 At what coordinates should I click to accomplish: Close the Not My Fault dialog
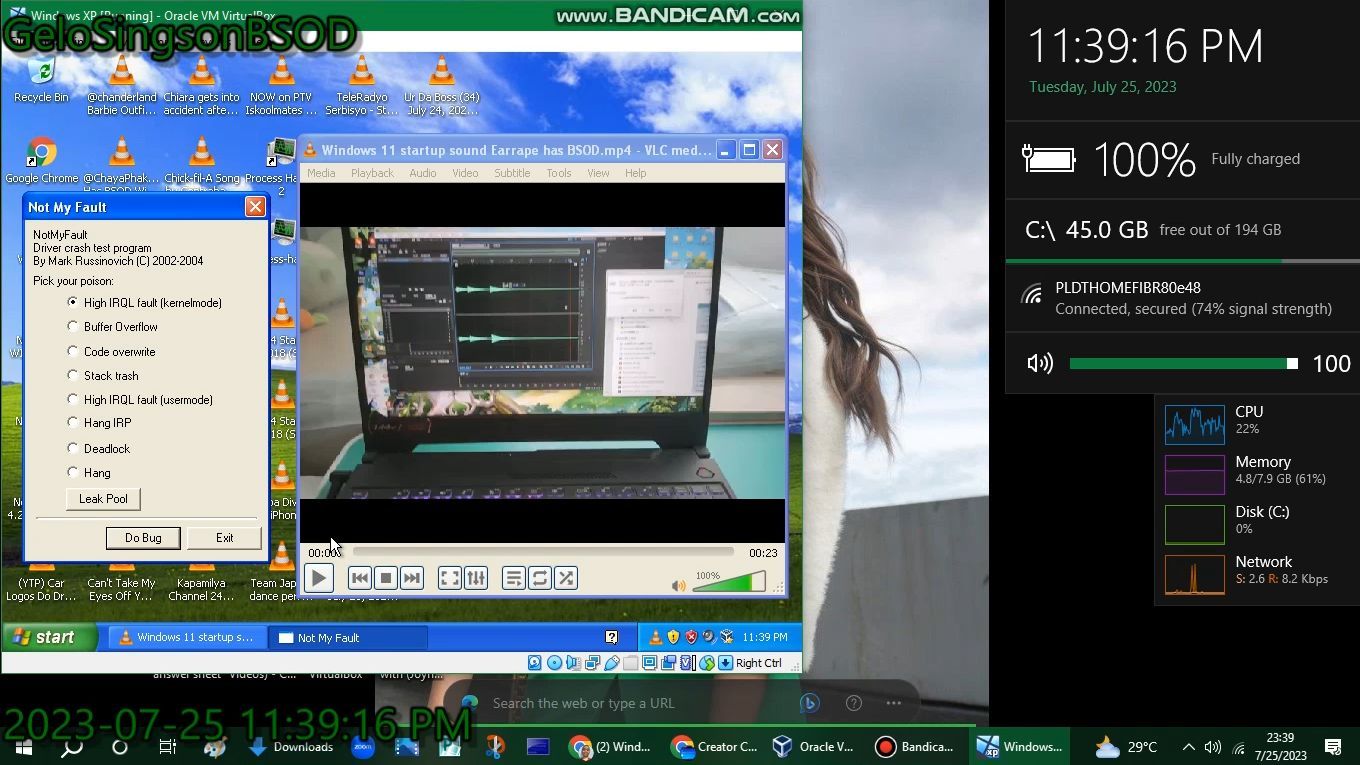[255, 207]
